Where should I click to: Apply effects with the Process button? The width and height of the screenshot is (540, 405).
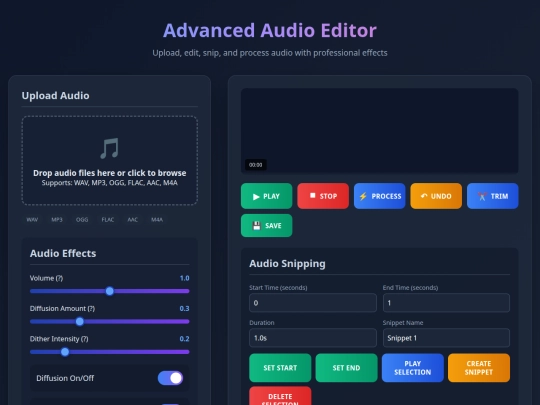tap(380, 196)
